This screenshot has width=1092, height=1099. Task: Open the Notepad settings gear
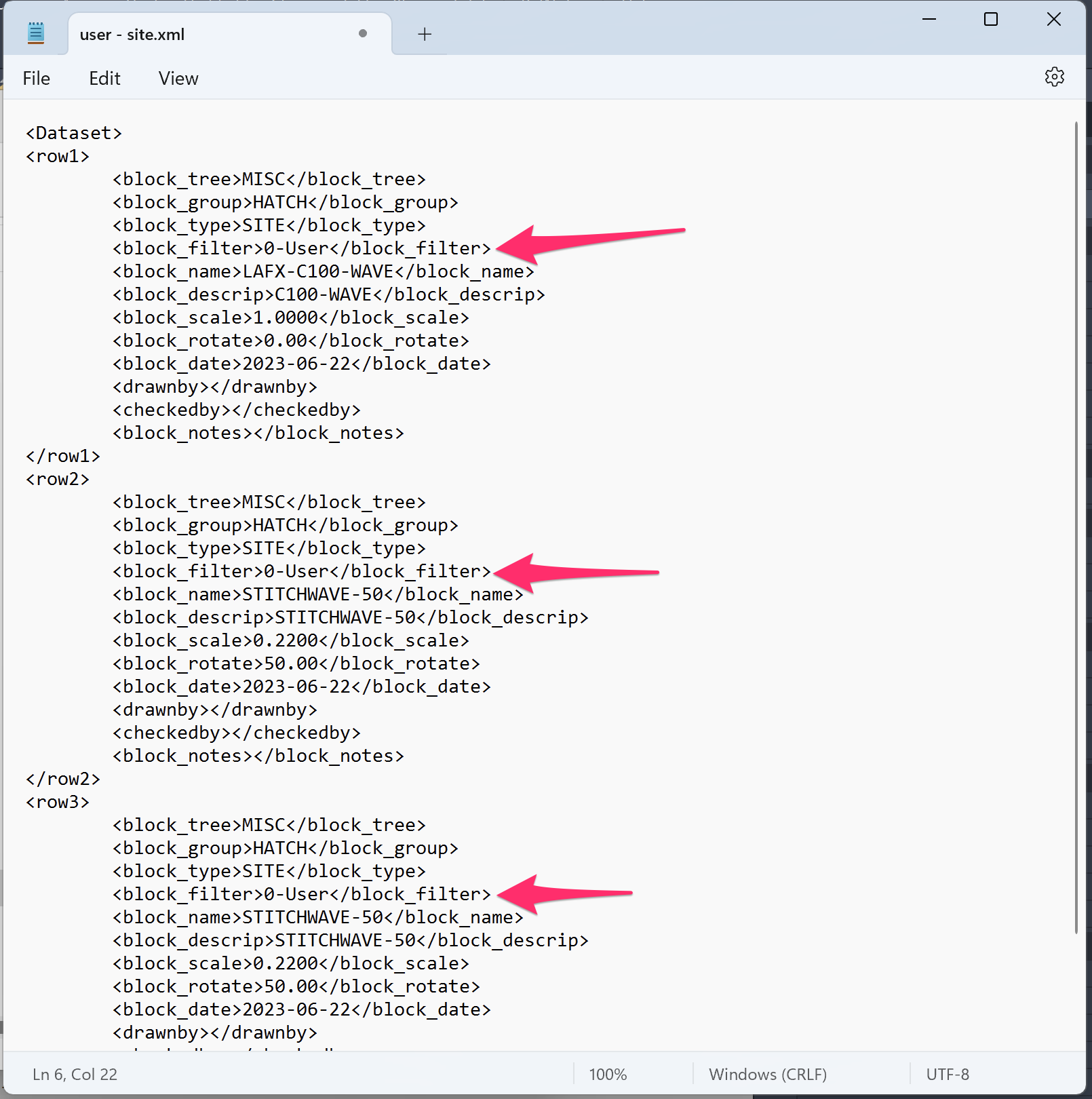point(1054,77)
